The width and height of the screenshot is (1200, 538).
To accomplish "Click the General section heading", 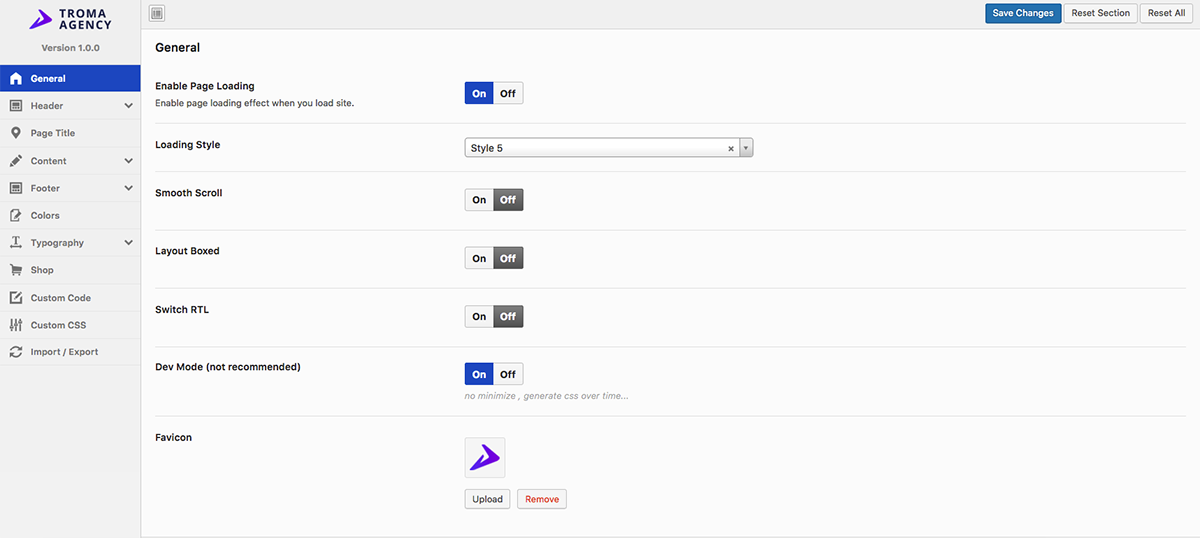I will [178, 48].
